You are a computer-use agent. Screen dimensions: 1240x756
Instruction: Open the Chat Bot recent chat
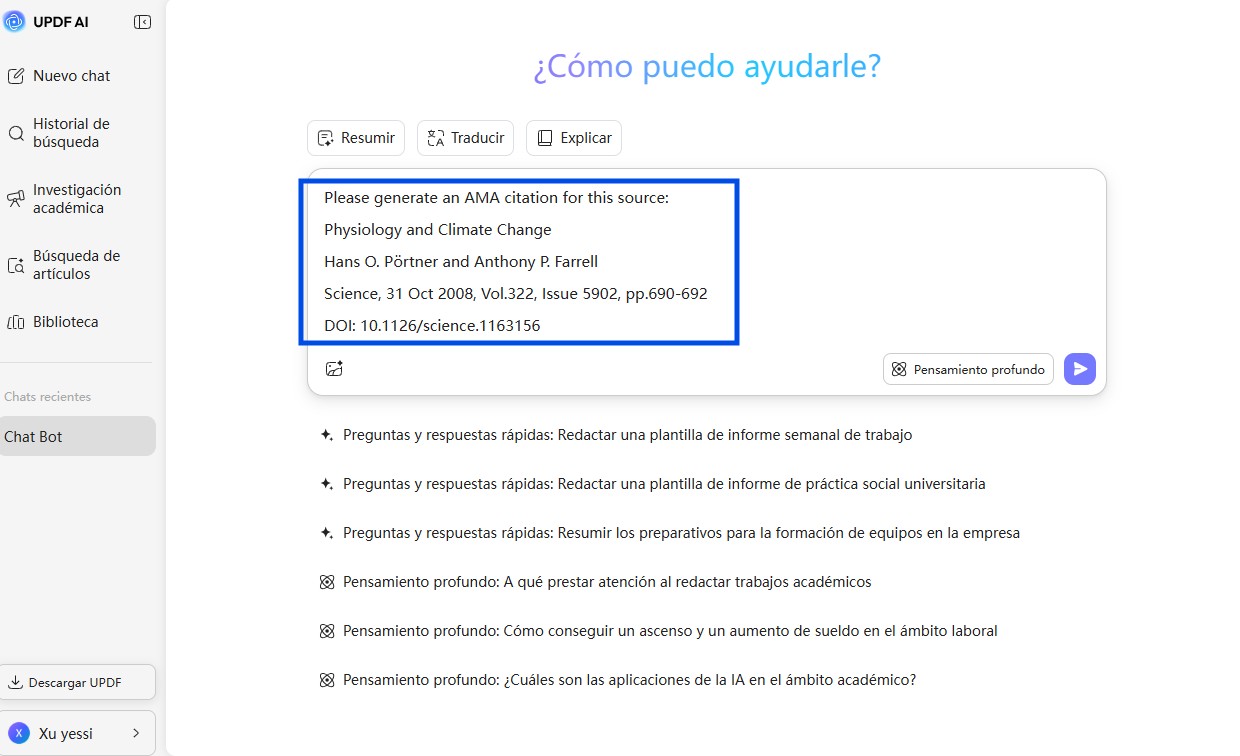78,436
